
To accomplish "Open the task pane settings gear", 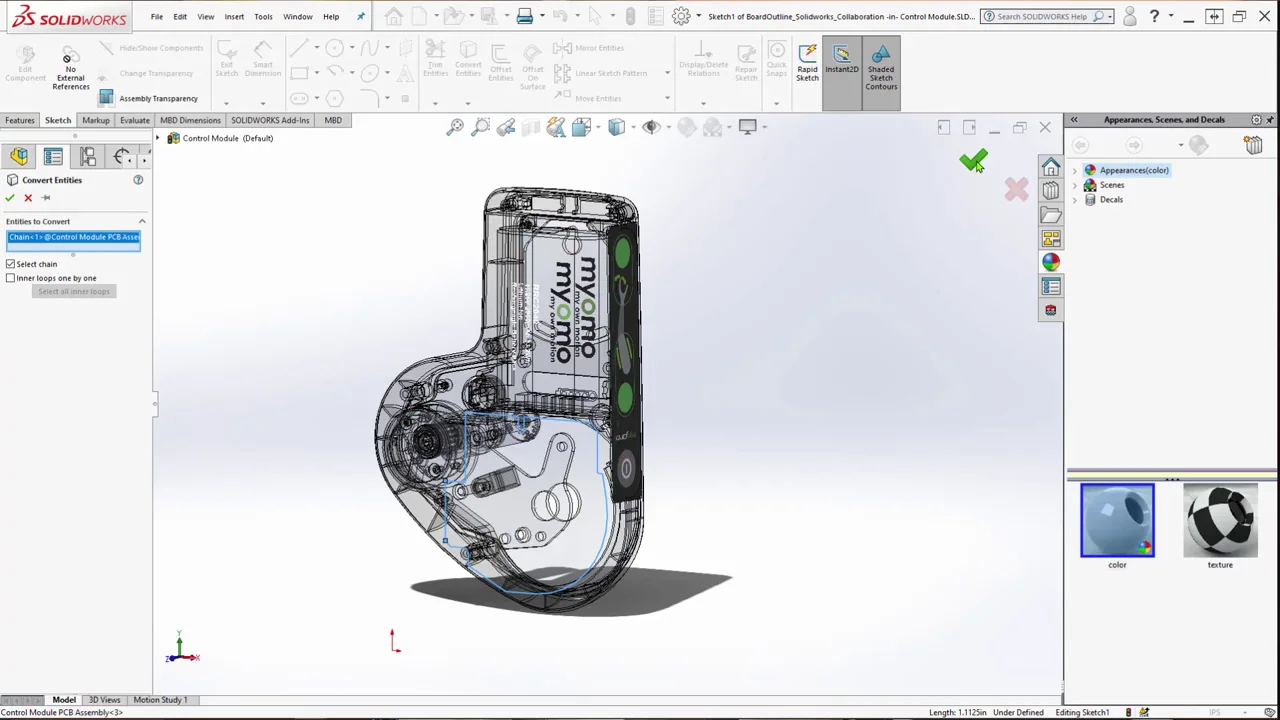I will tap(1257, 120).
